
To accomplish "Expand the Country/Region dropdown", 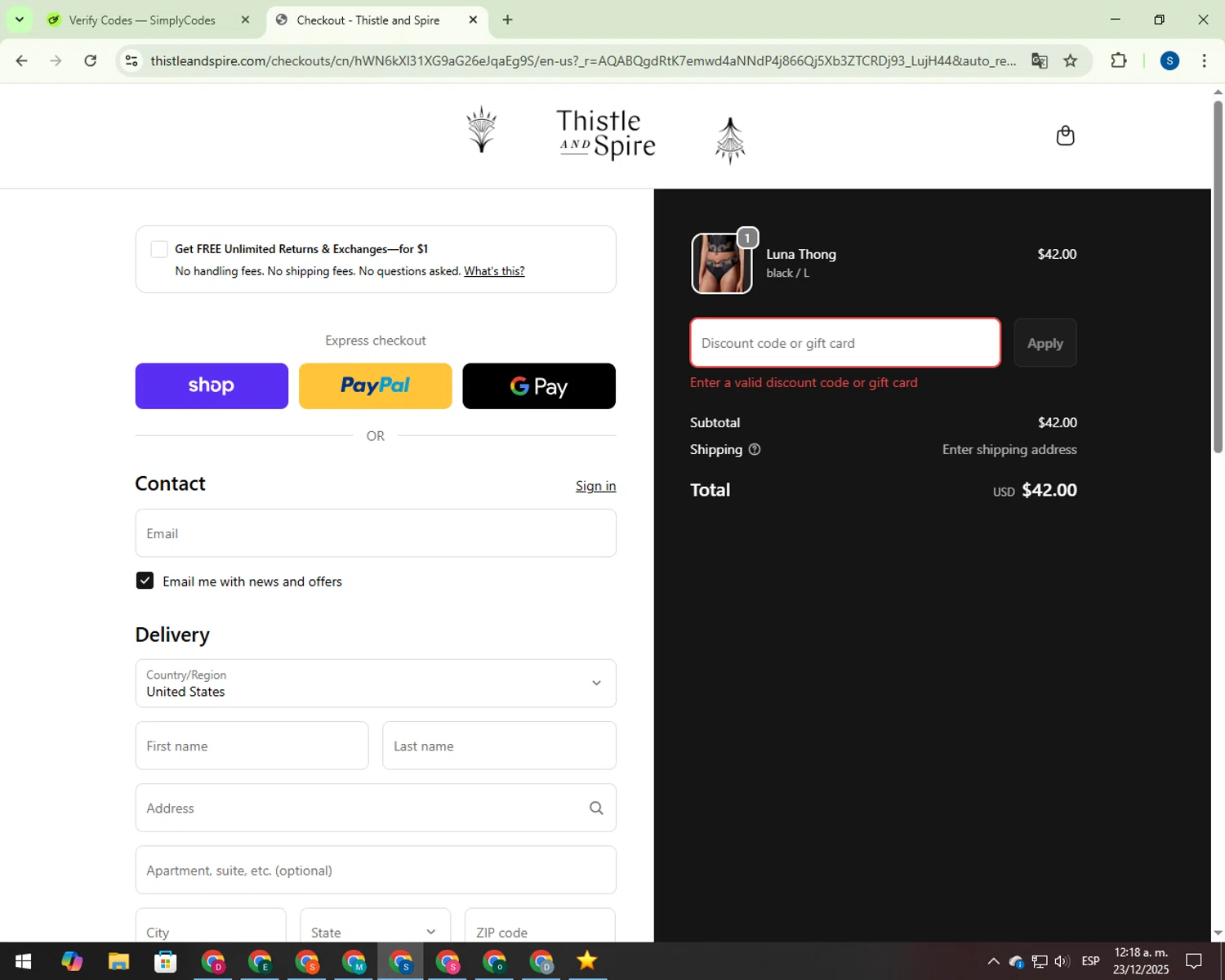I will tap(376, 684).
